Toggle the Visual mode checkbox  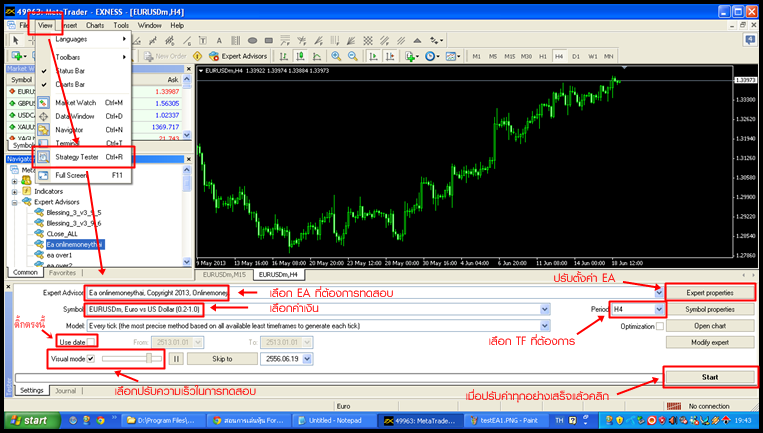[91, 359]
